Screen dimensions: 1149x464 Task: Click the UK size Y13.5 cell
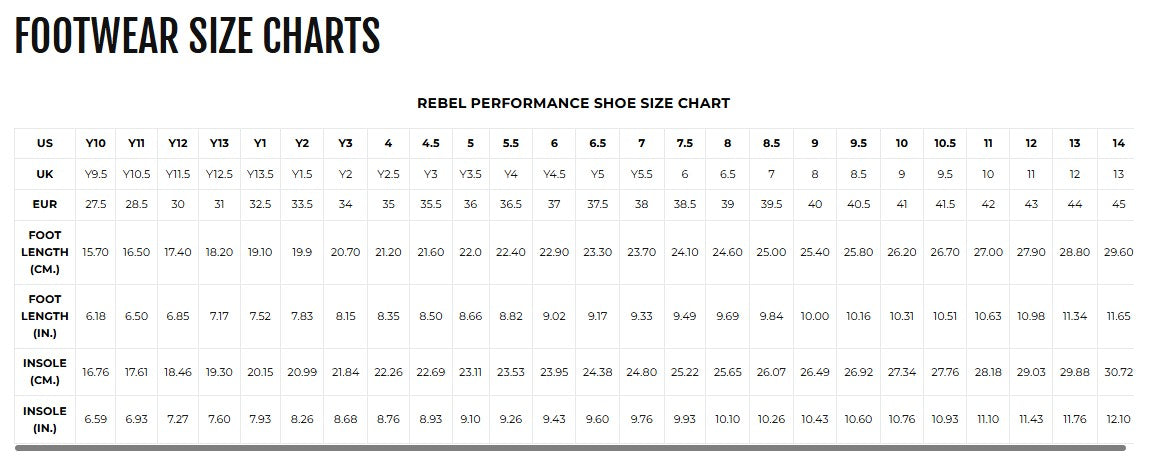coord(260,174)
